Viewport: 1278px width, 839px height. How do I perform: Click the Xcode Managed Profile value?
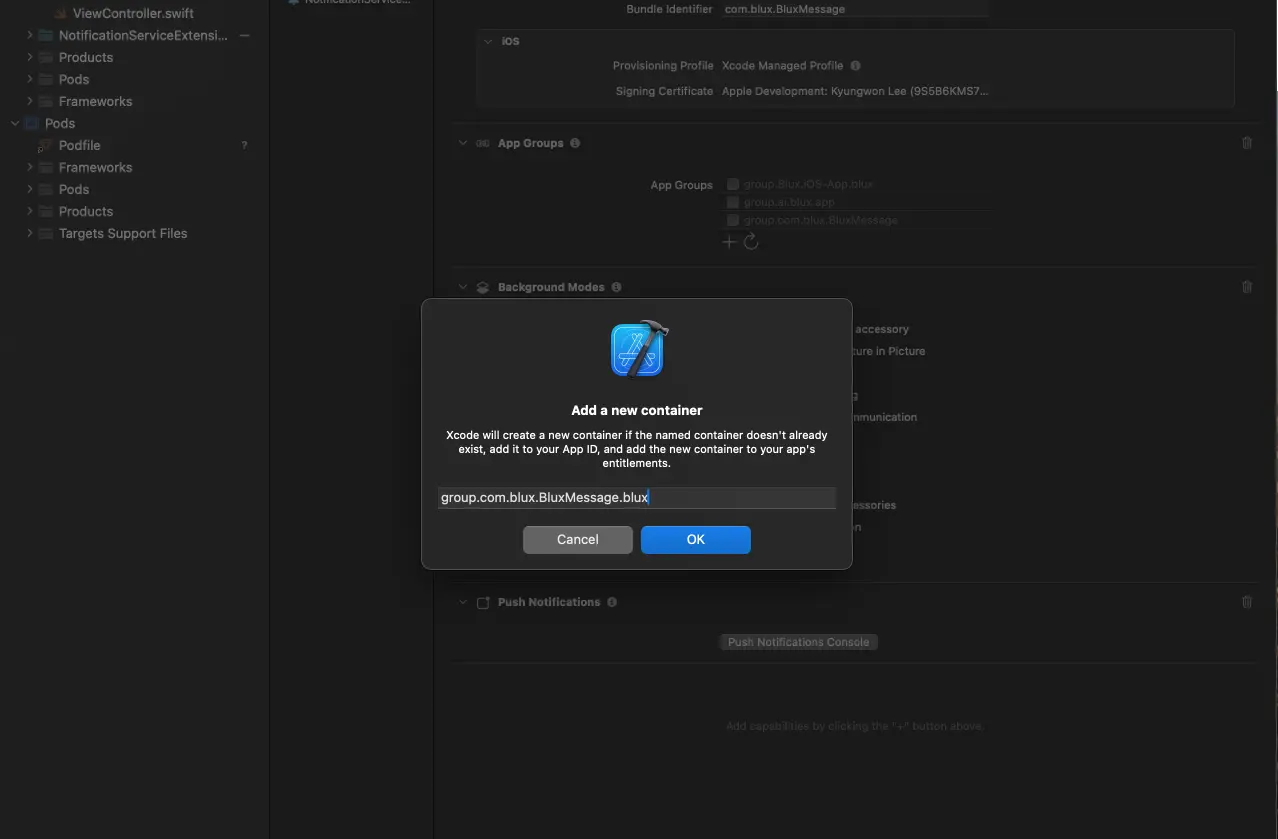[x=783, y=66]
